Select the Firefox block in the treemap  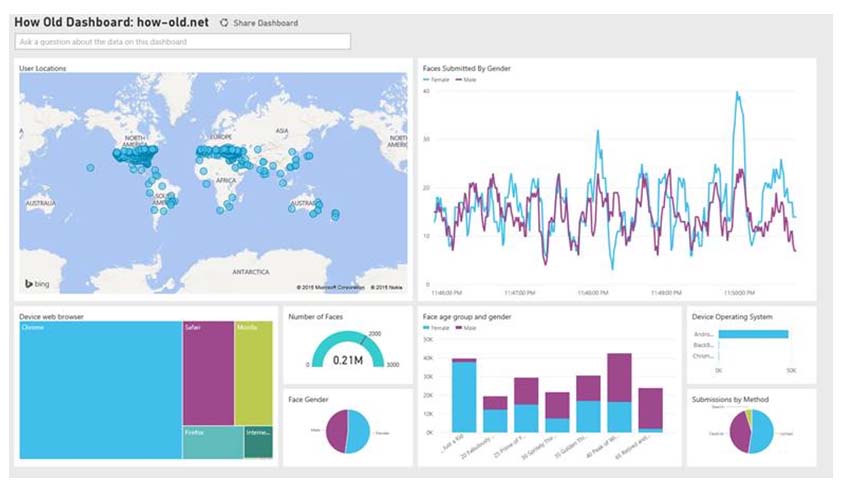(x=212, y=443)
